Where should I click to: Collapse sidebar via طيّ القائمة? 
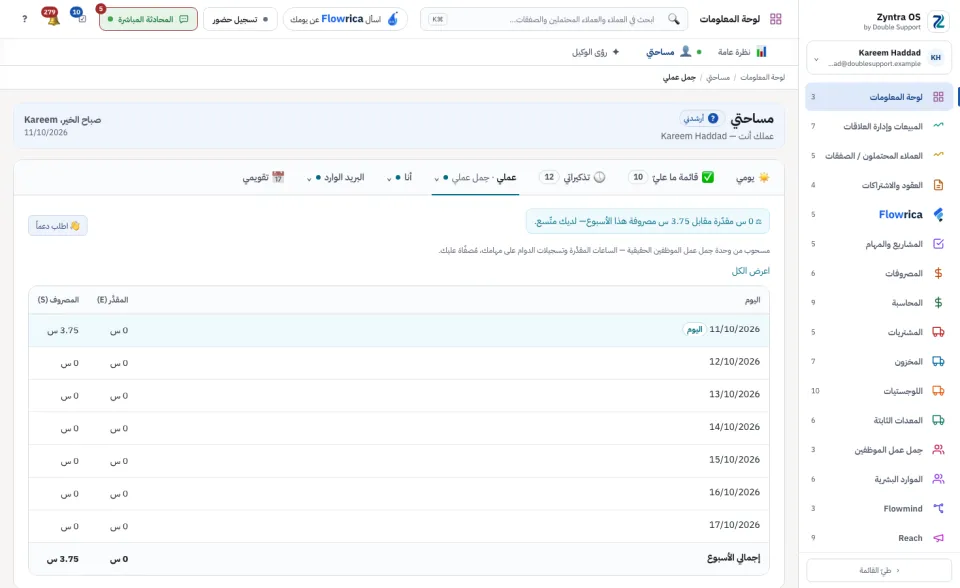pyautogui.click(x=879, y=570)
